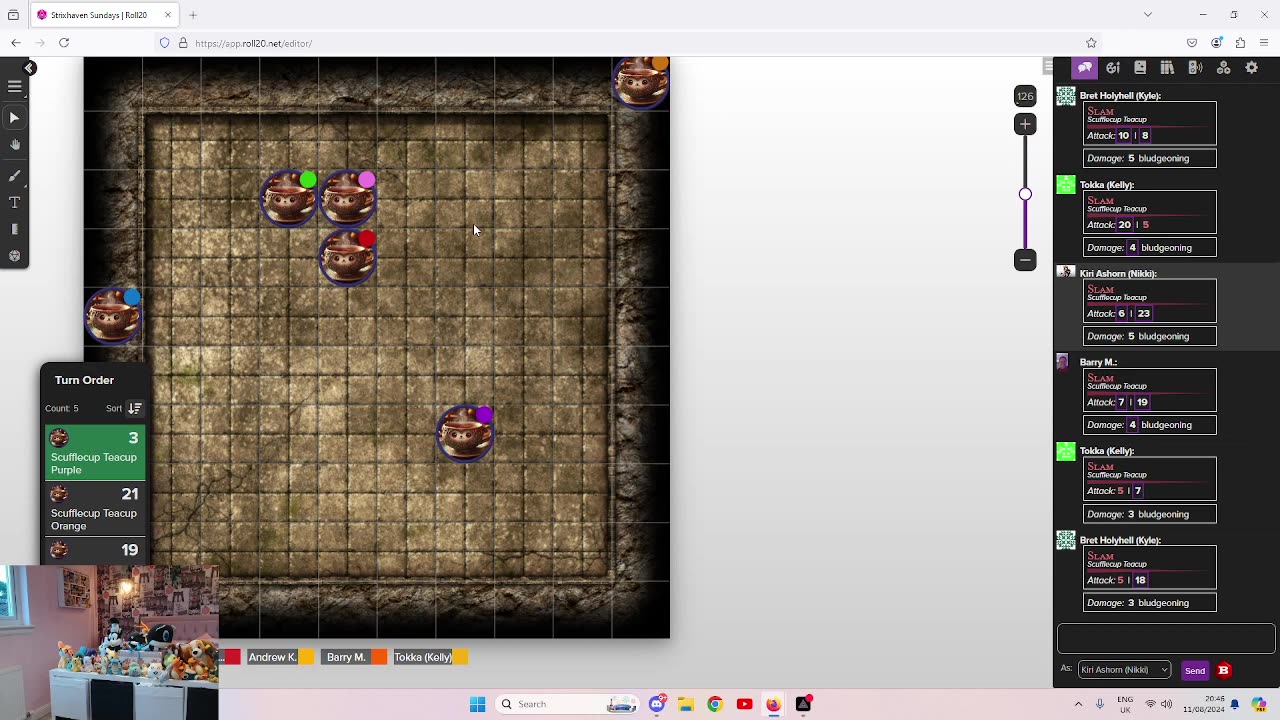Open the Collections tab
This screenshot has height=720, width=1280.
1223,67
